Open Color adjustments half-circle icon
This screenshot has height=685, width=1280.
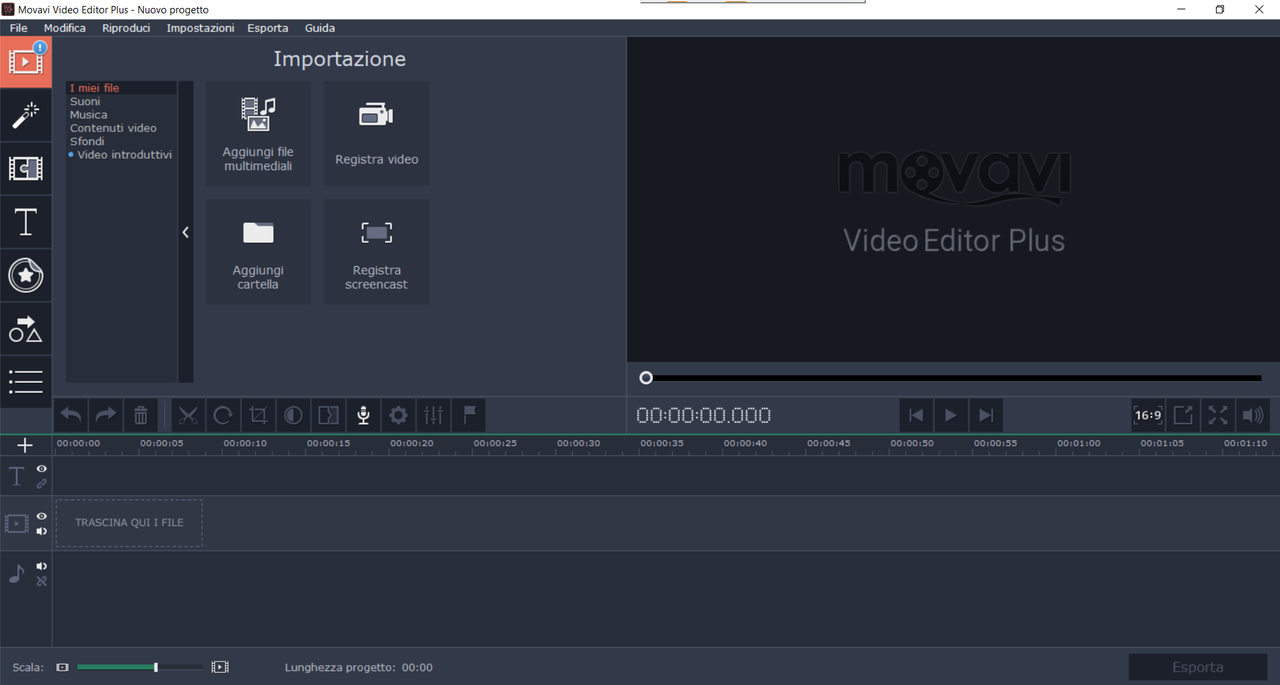click(x=293, y=415)
